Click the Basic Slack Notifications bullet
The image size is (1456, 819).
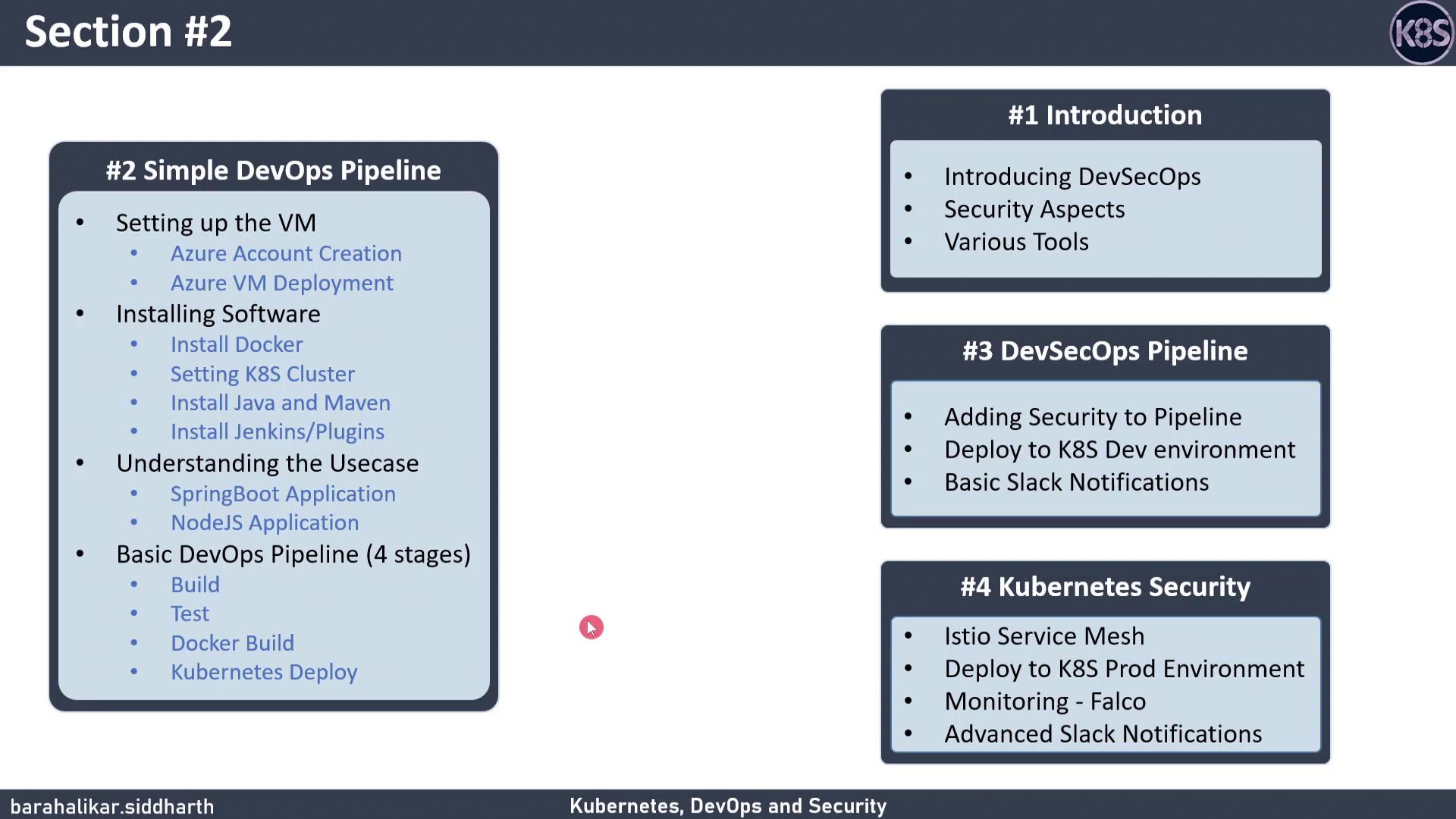1076,482
